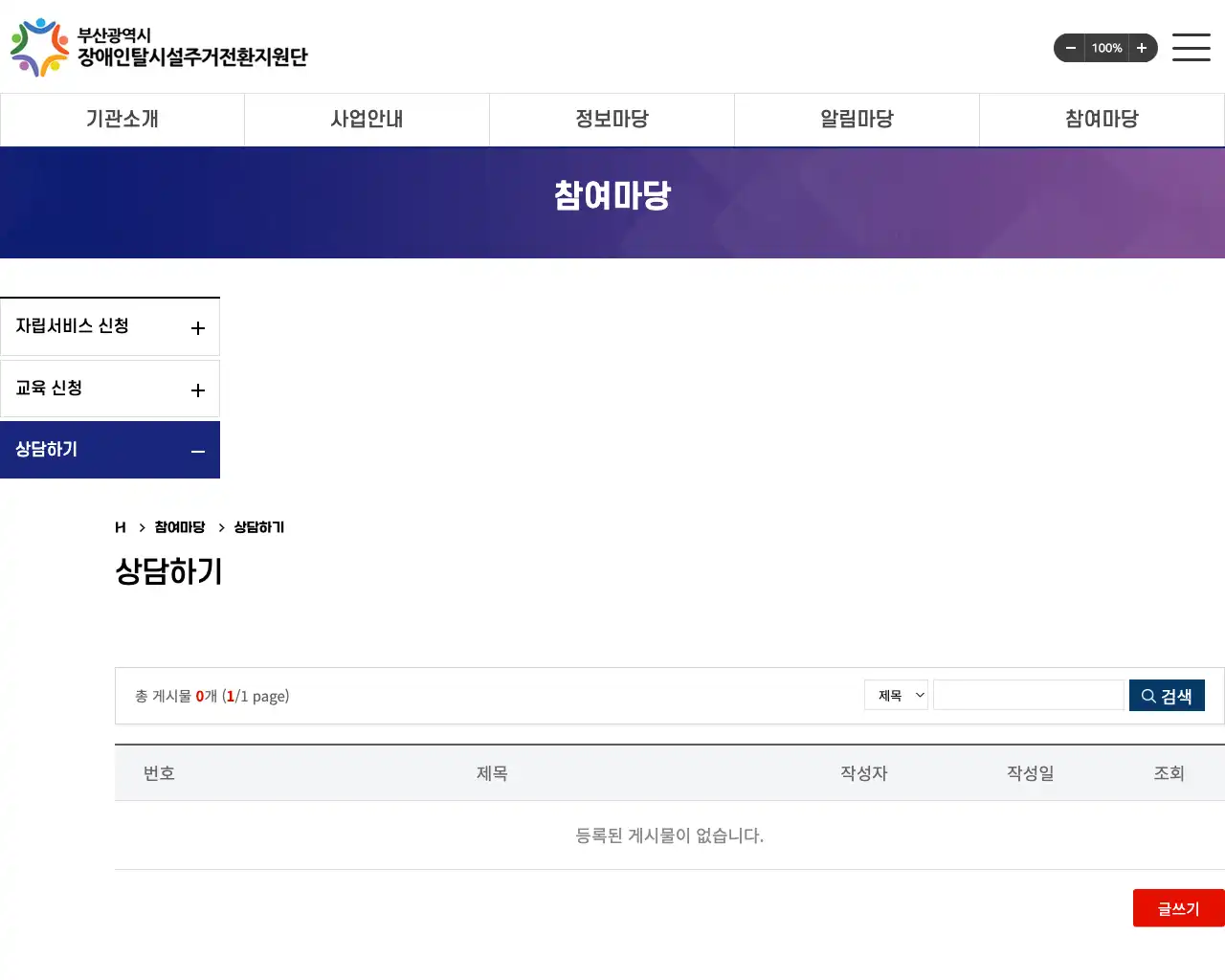
Task: Collapse 상담하기 with its minus icon
Action: [198, 452]
